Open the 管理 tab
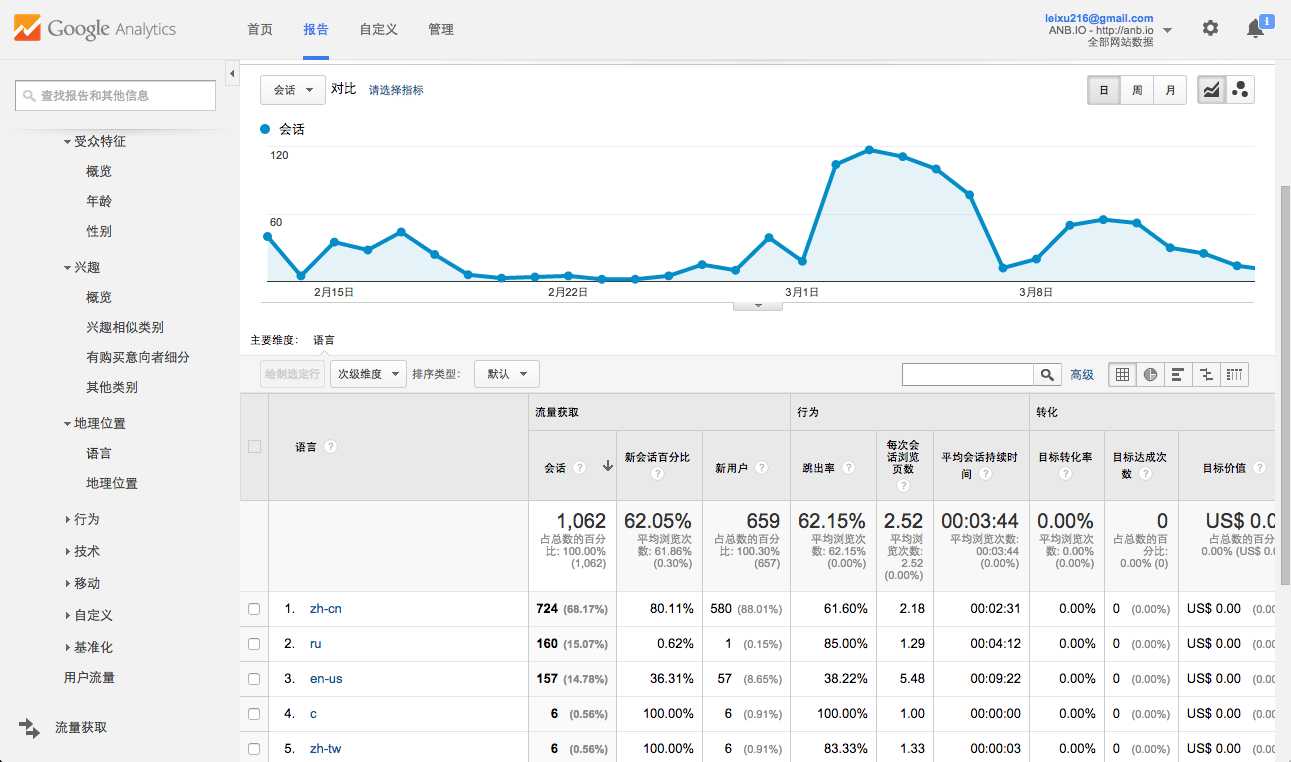Viewport: 1291px width, 762px height. [441, 30]
